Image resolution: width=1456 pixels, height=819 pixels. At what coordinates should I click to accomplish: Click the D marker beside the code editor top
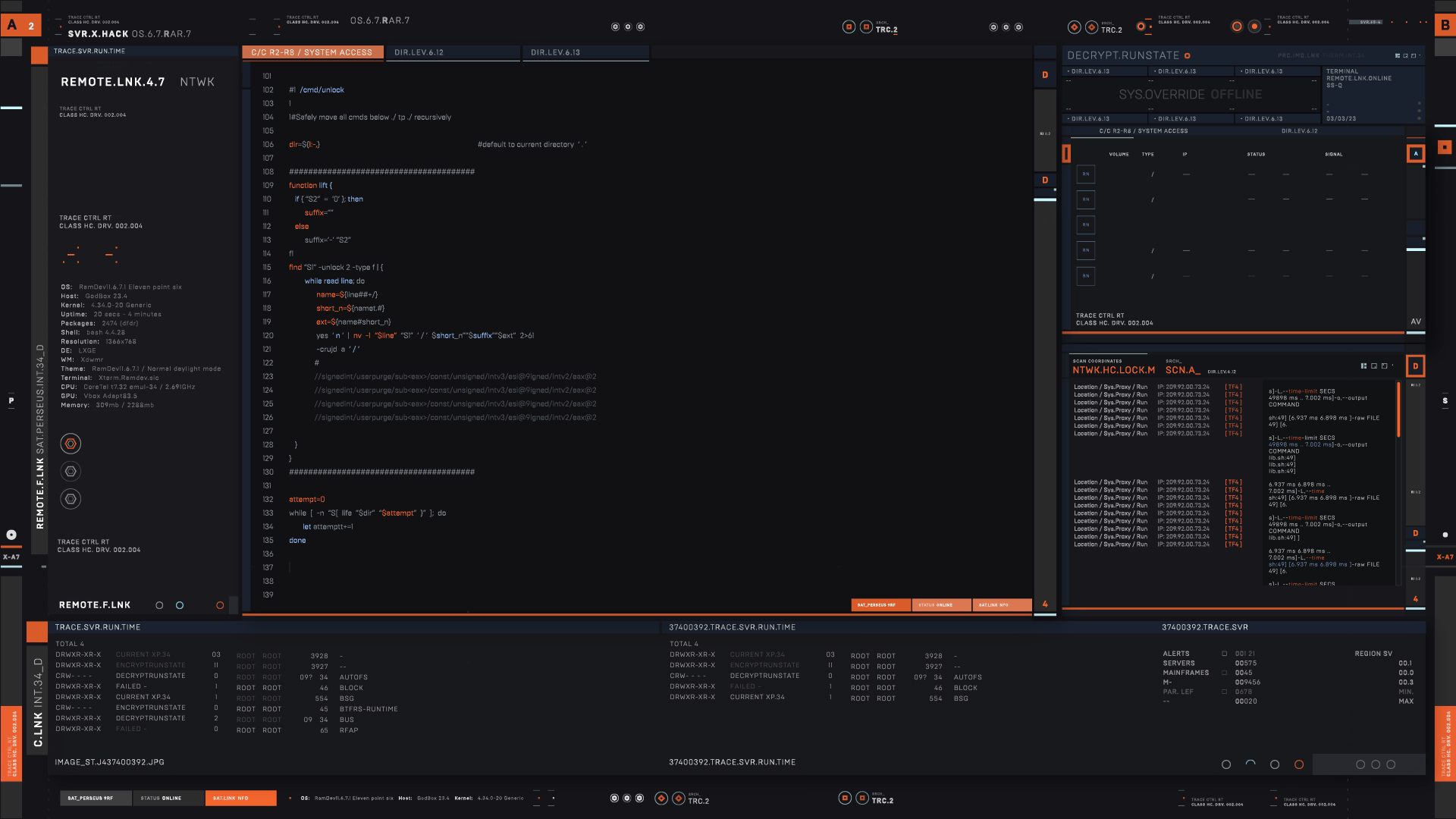[x=1045, y=75]
